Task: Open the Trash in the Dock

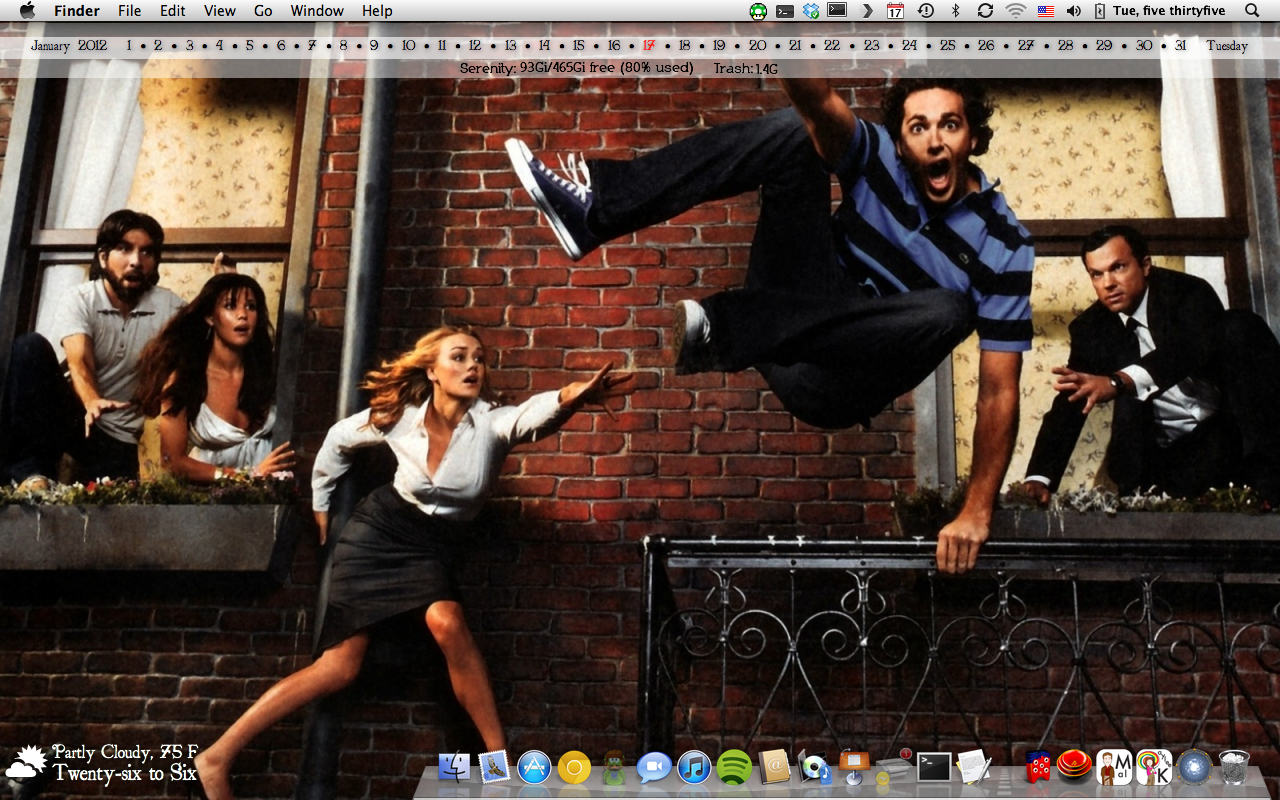Action: click(x=1234, y=767)
